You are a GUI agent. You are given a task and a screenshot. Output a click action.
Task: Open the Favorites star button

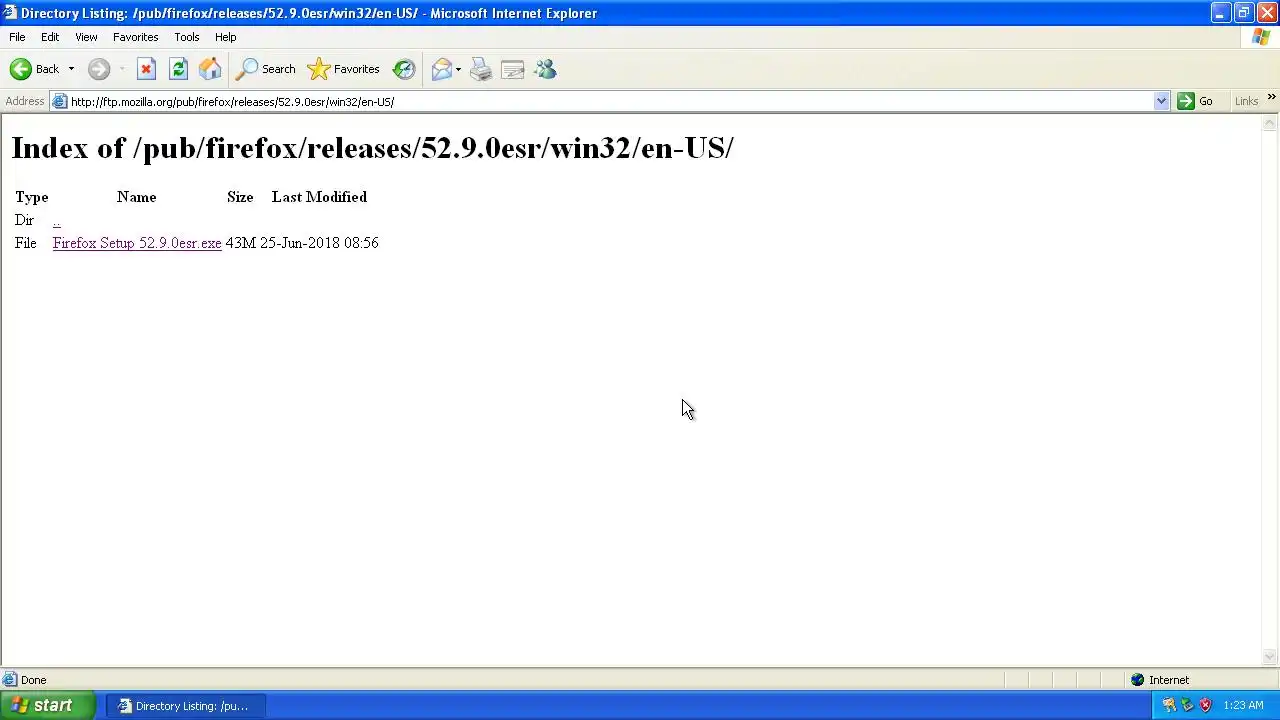pyautogui.click(x=344, y=69)
